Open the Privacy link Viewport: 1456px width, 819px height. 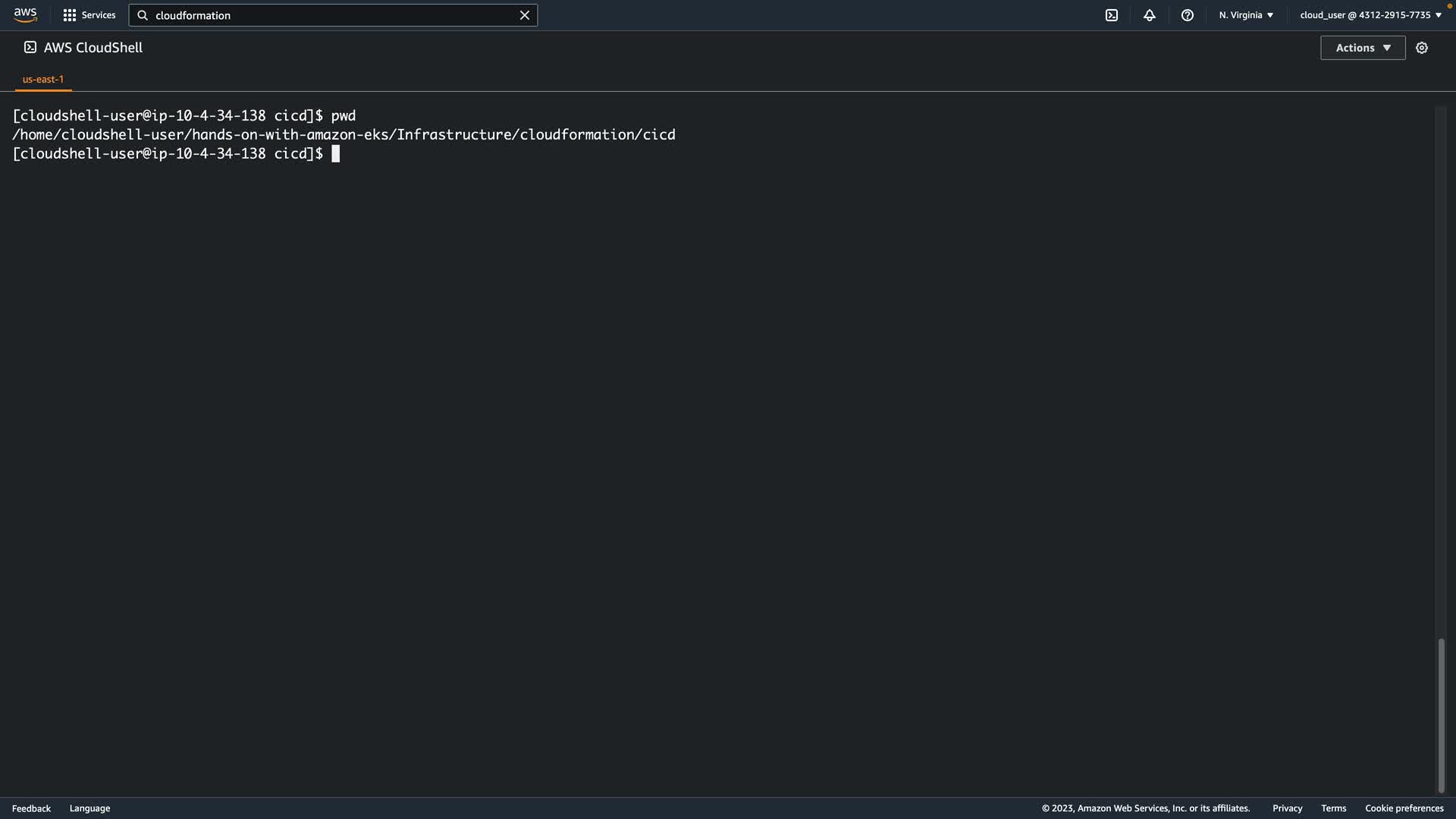pos(1287,808)
